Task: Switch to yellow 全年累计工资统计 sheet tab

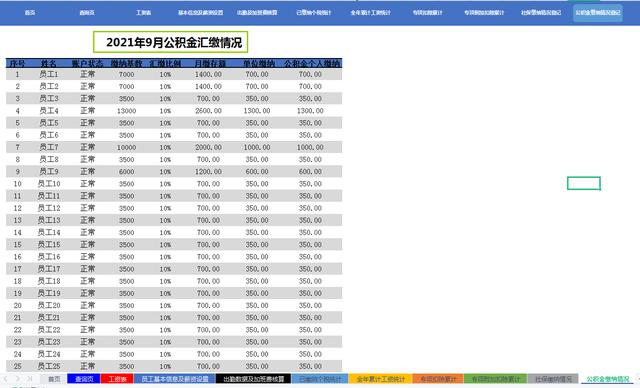Action: tap(380, 379)
